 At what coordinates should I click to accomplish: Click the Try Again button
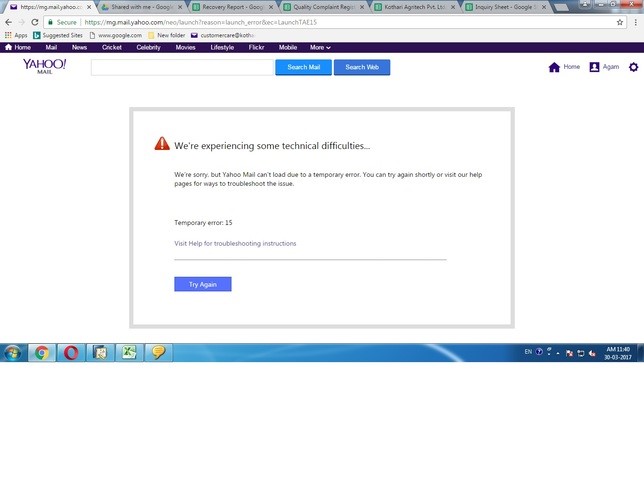coord(203,284)
